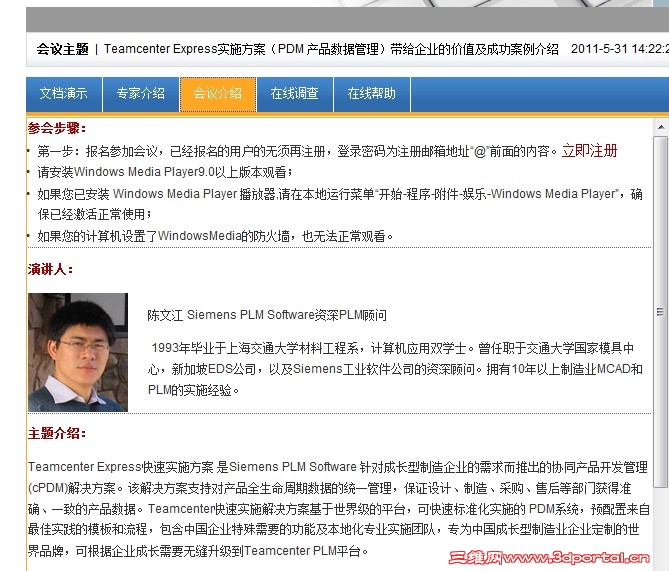This screenshot has width=669, height=571.
Task: Switch to the 专家介绍 tab
Action: [x=141, y=94]
